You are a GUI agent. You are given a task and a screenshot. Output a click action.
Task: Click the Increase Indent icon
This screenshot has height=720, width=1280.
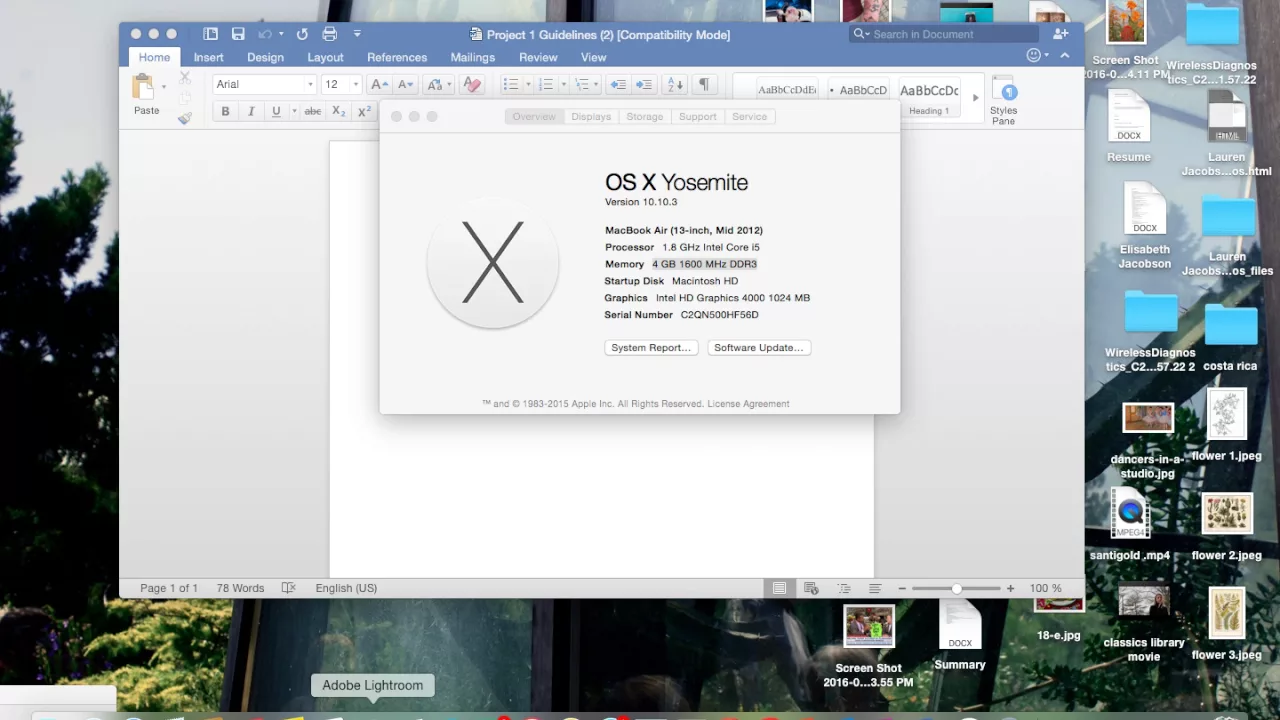point(644,85)
